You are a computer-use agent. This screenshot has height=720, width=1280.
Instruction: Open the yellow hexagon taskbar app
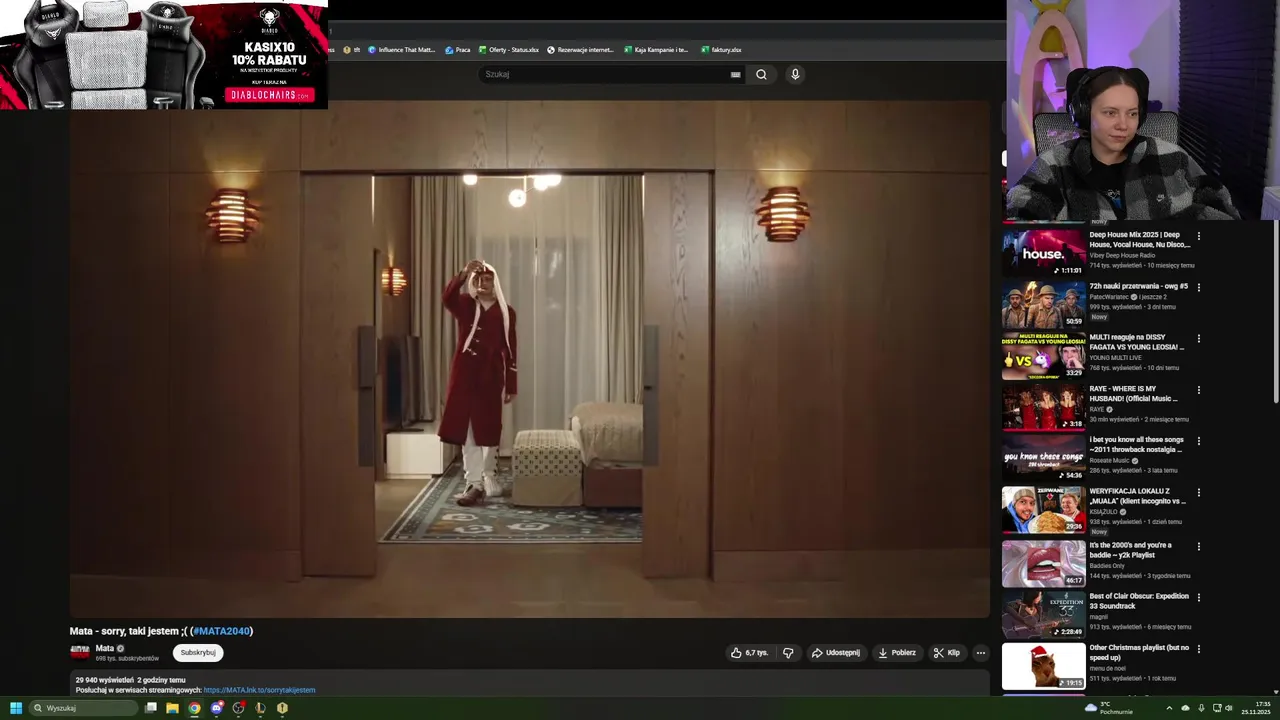pos(282,708)
